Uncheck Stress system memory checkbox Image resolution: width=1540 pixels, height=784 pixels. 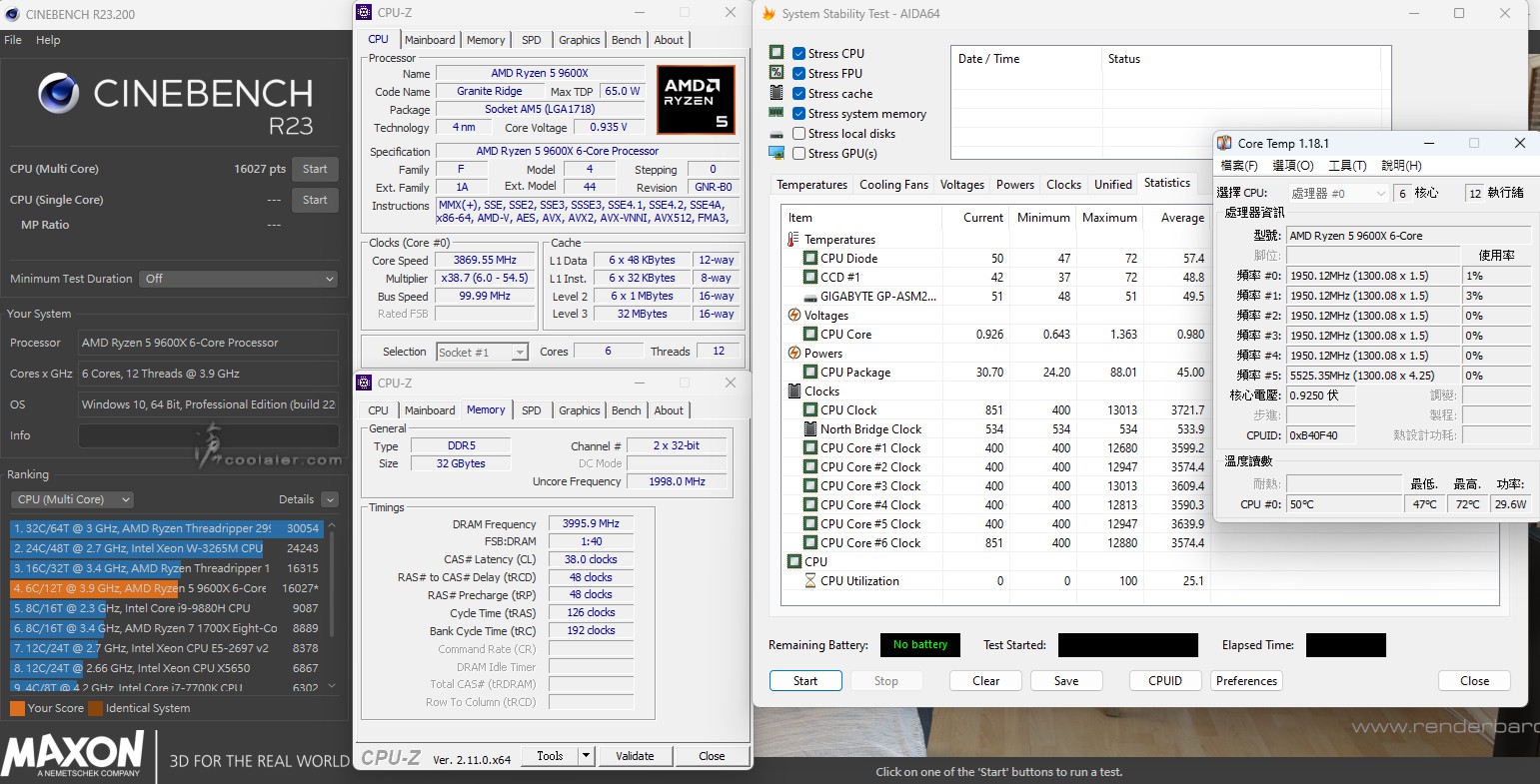pos(798,114)
